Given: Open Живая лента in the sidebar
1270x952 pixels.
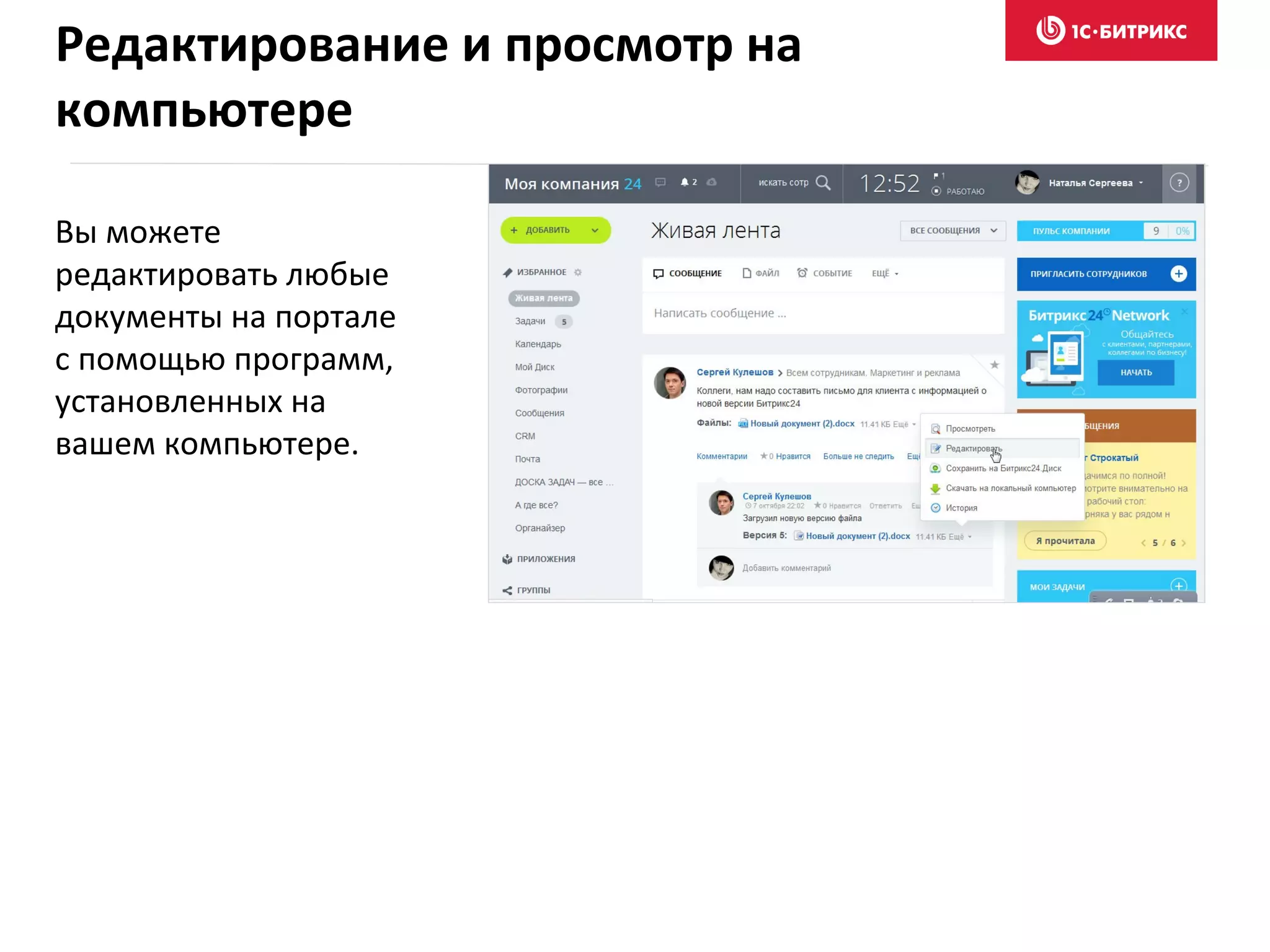Looking at the screenshot, I should [544, 298].
